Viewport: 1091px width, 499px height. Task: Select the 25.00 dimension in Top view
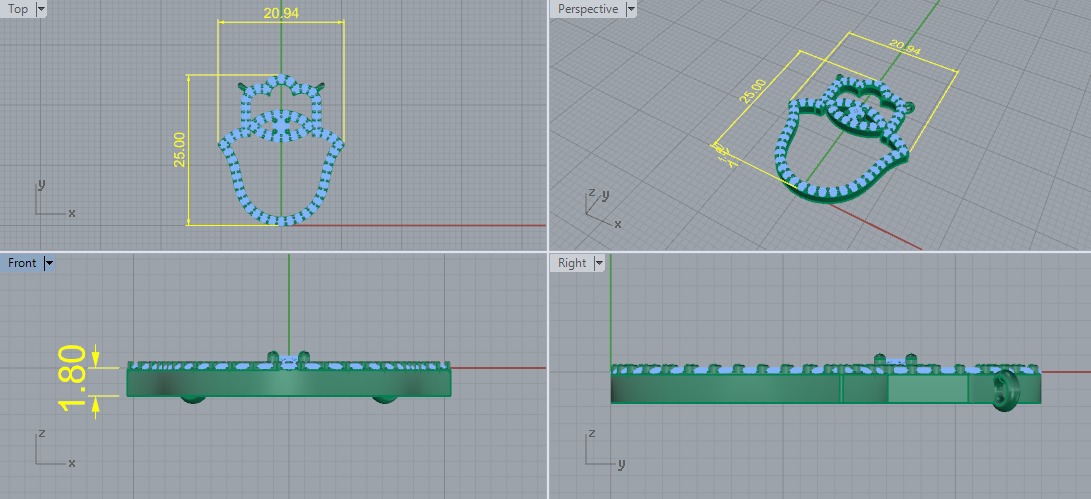tap(180, 149)
